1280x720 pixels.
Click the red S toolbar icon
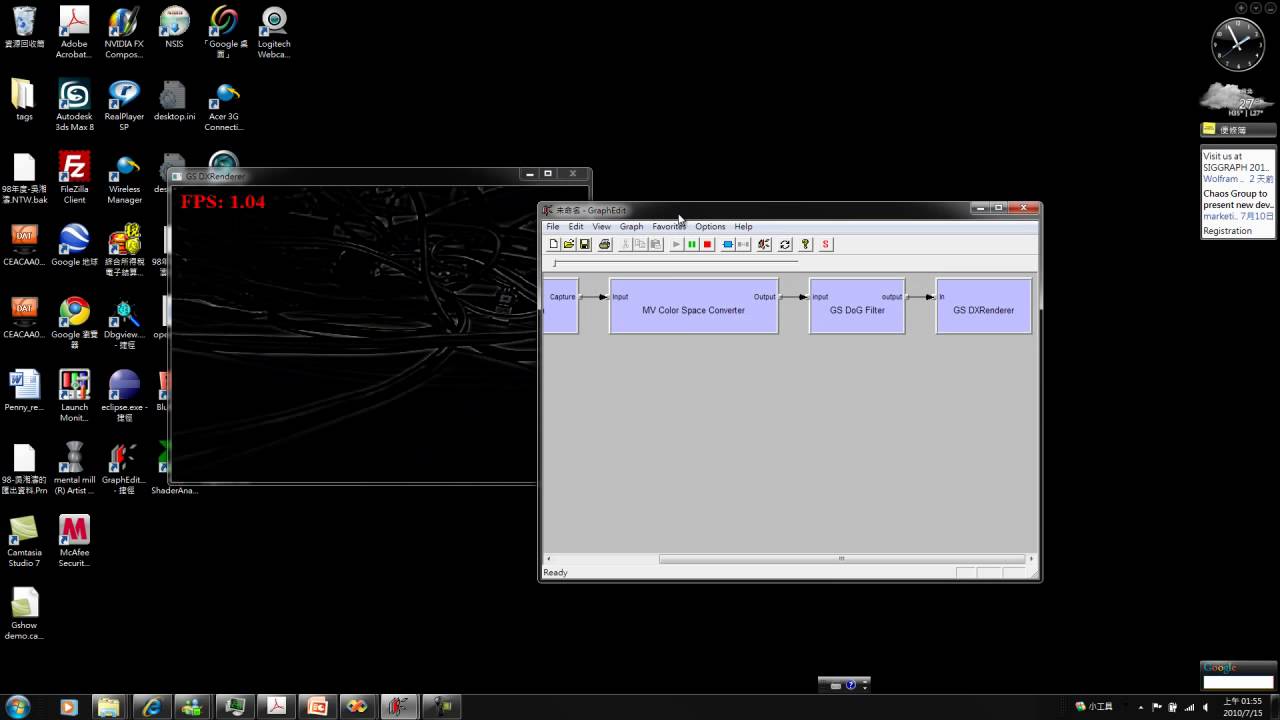click(826, 244)
